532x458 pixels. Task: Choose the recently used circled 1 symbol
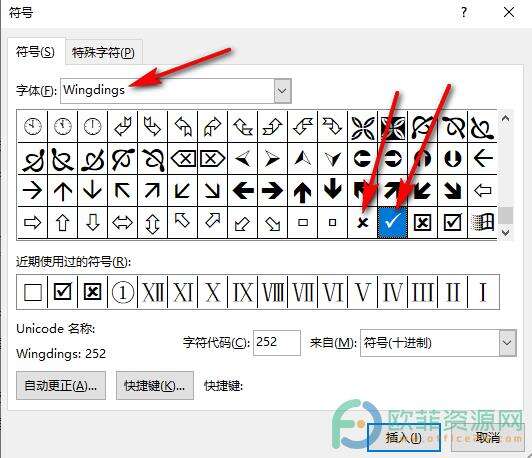(122, 292)
